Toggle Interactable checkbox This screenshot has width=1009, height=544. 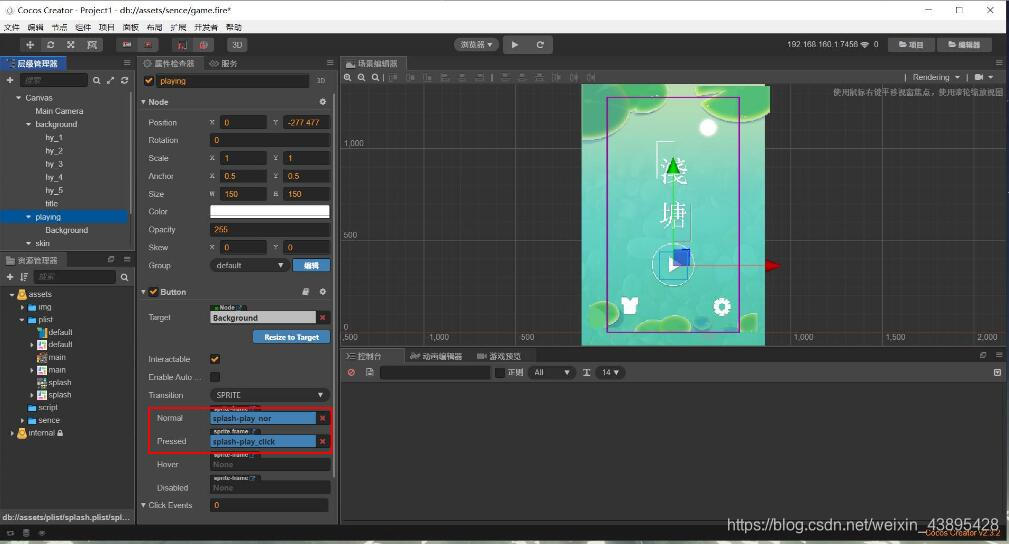coord(215,359)
